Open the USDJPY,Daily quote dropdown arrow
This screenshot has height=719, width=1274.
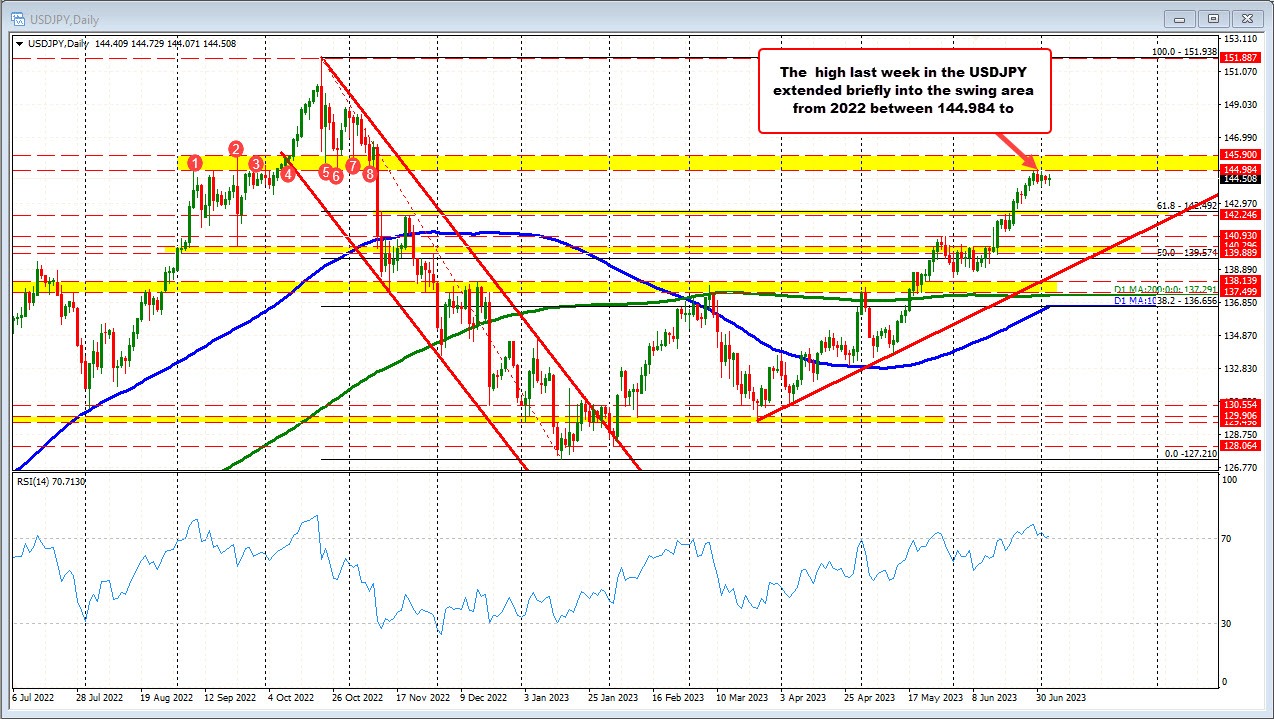click(x=18, y=44)
